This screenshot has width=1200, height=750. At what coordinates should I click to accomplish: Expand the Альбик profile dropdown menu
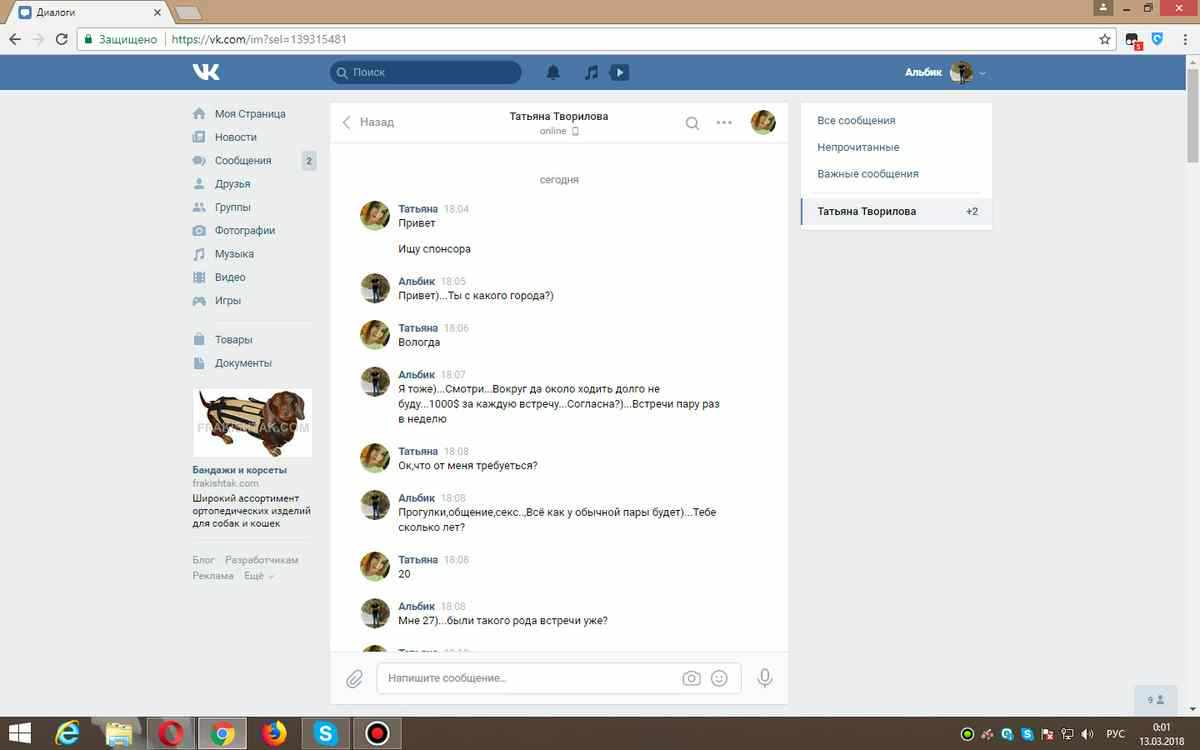click(983, 73)
